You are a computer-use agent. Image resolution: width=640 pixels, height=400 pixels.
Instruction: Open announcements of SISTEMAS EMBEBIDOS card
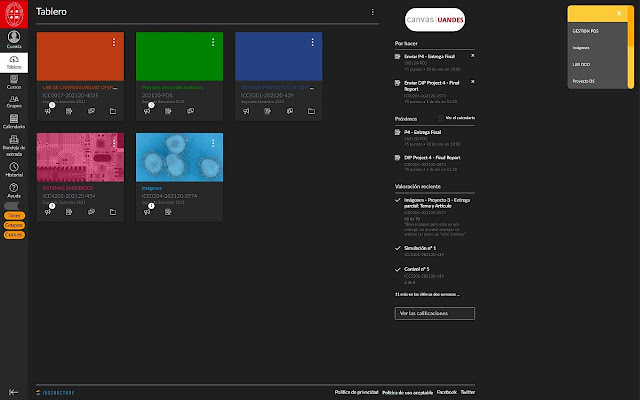48,212
